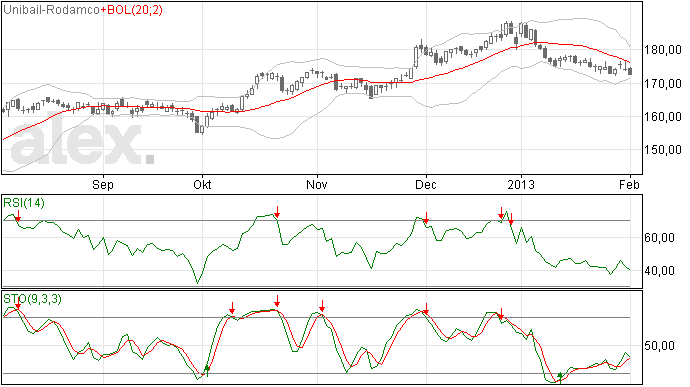The width and height of the screenshot is (690, 387).
Task: Click the RSI 40,00 axis value
Action: (x=659, y=271)
